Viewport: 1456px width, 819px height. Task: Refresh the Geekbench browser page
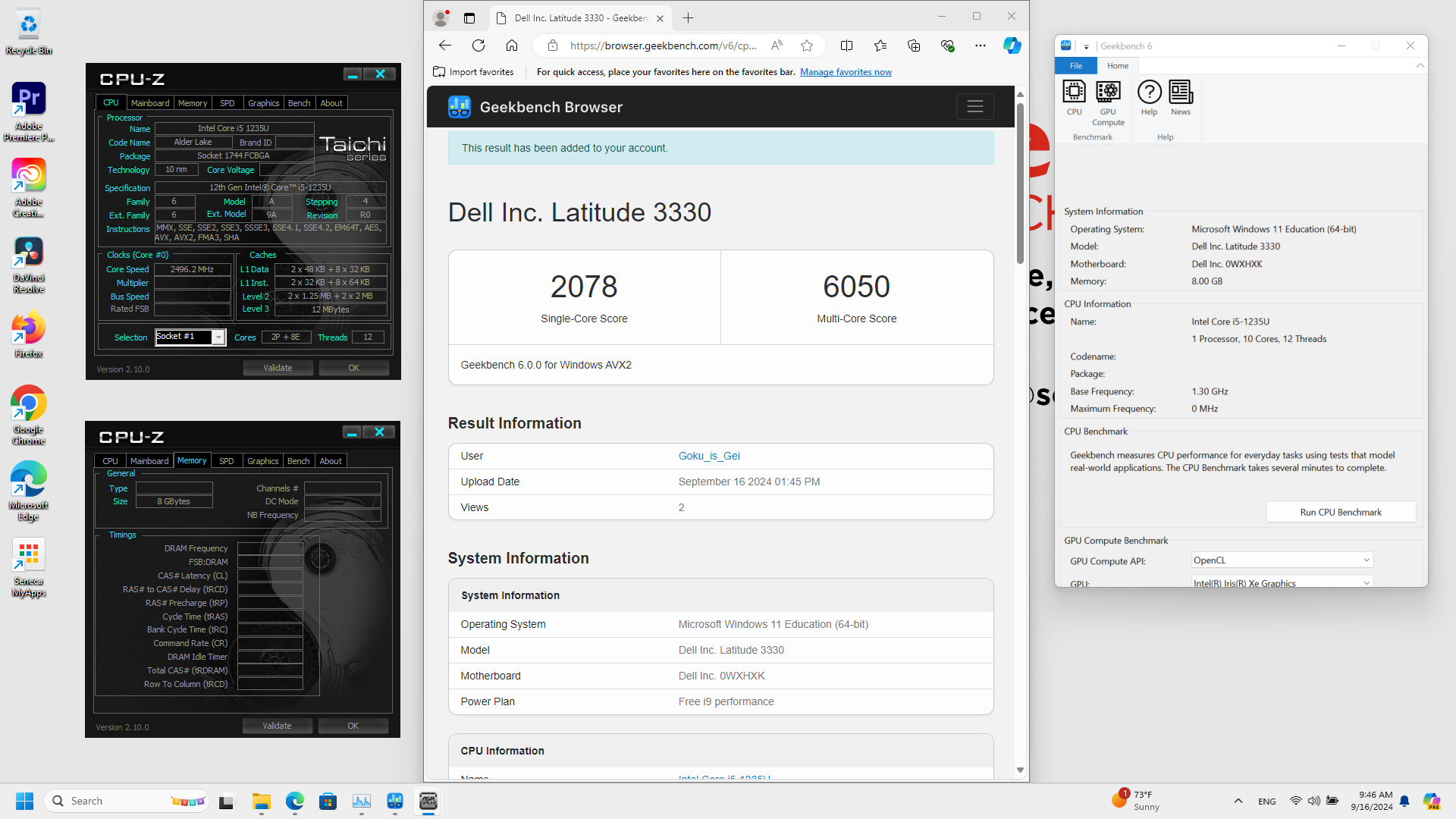point(479,45)
